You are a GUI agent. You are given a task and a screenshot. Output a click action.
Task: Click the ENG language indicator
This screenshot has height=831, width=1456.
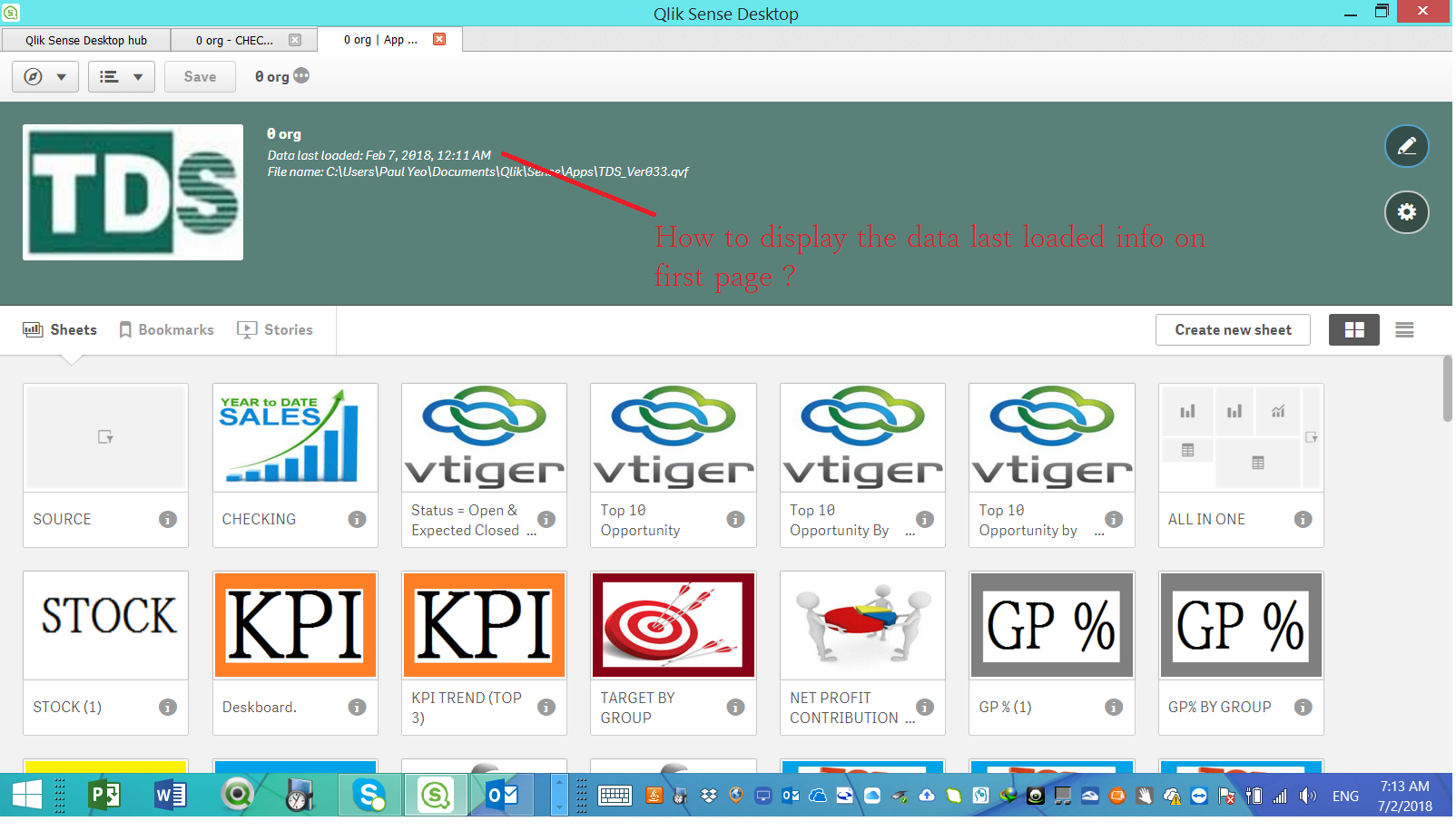[x=1345, y=797]
